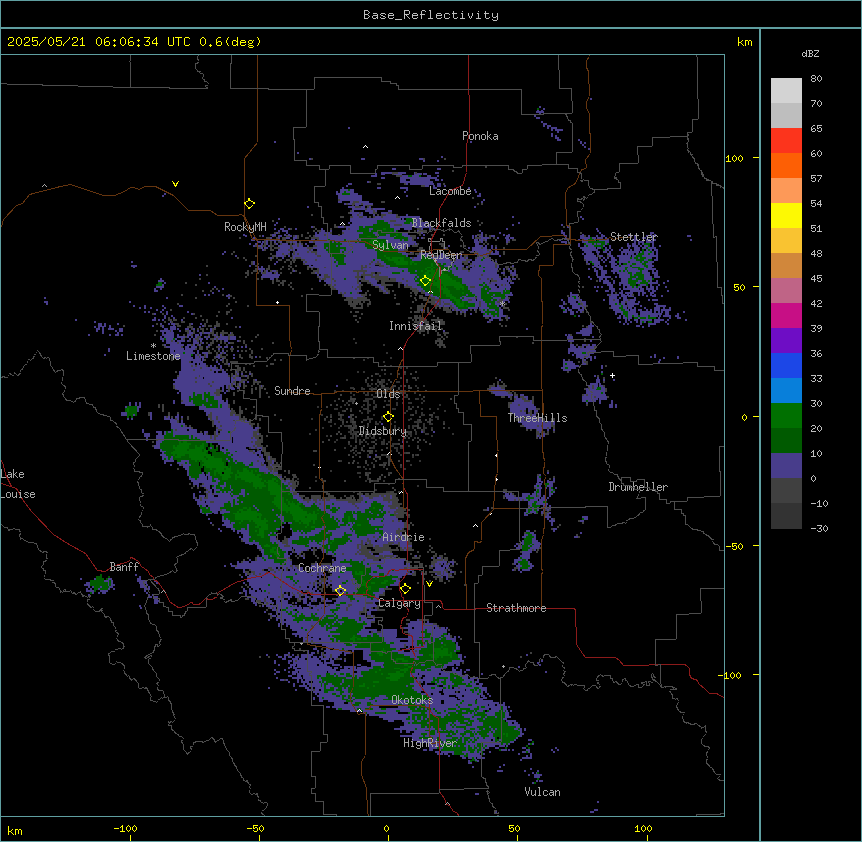Select the magenta 39 to 42 dBZ swatch
The height and width of the screenshot is (842, 862).
(x=786, y=315)
